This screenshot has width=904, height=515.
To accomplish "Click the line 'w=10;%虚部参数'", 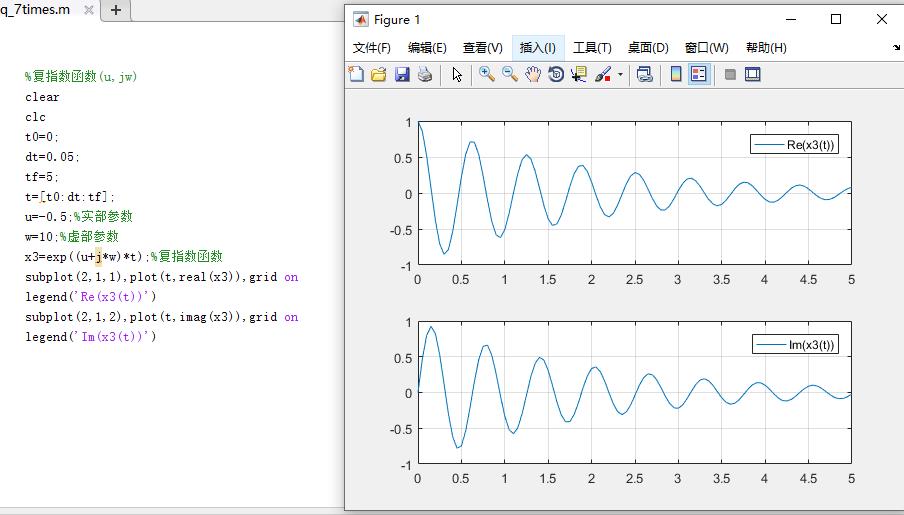I will (71, 236).
